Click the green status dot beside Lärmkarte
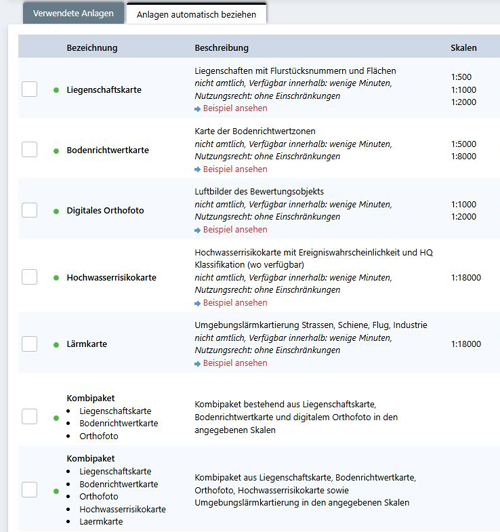The image size is (500, 532). coord(56,345)
